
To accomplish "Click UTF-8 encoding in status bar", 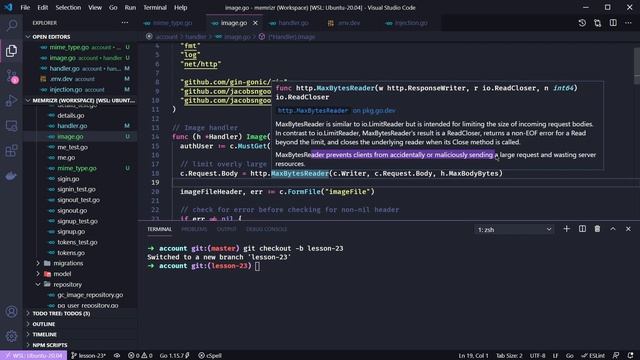I will [x=537, y=356].
